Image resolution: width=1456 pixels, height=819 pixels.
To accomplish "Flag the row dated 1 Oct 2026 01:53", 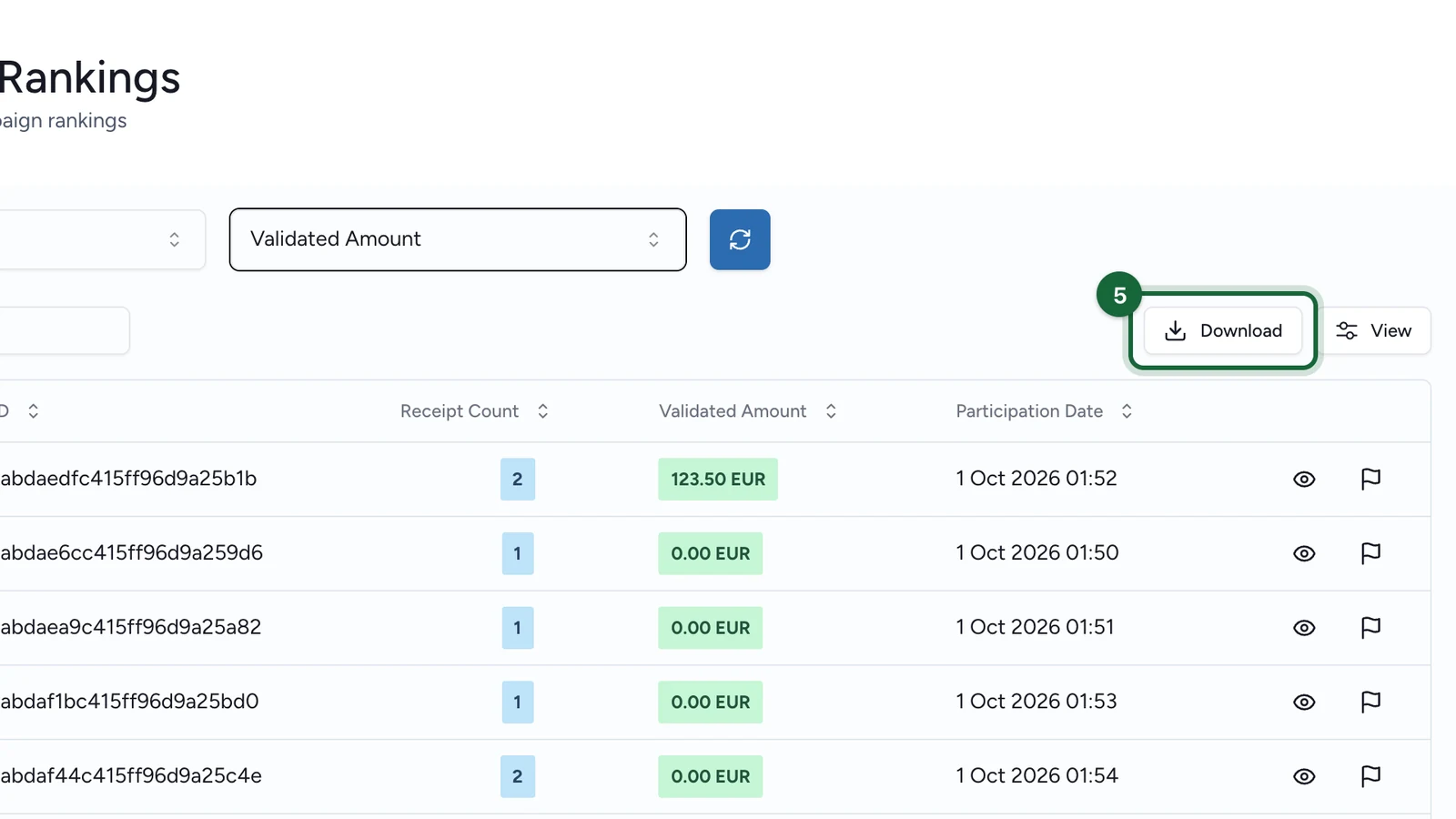I will click(x=1370, y=703).
